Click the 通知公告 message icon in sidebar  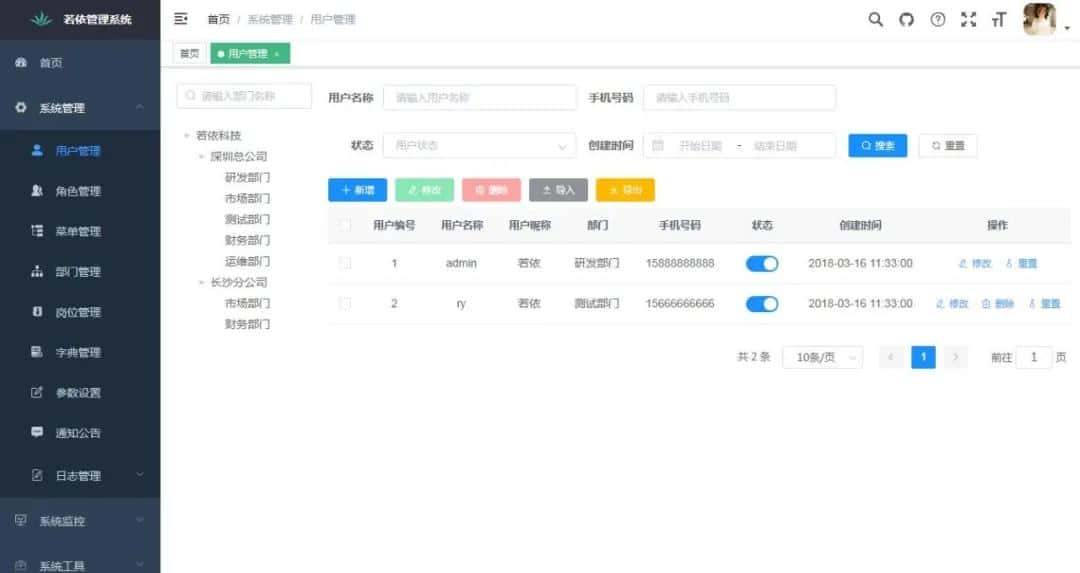pyautogui.click(x=37, y=433)
